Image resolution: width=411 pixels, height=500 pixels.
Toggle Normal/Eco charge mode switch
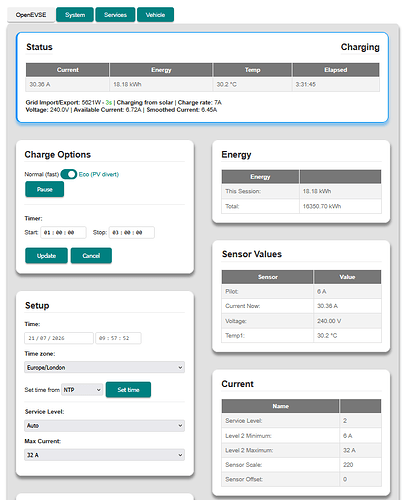point(69,174)
